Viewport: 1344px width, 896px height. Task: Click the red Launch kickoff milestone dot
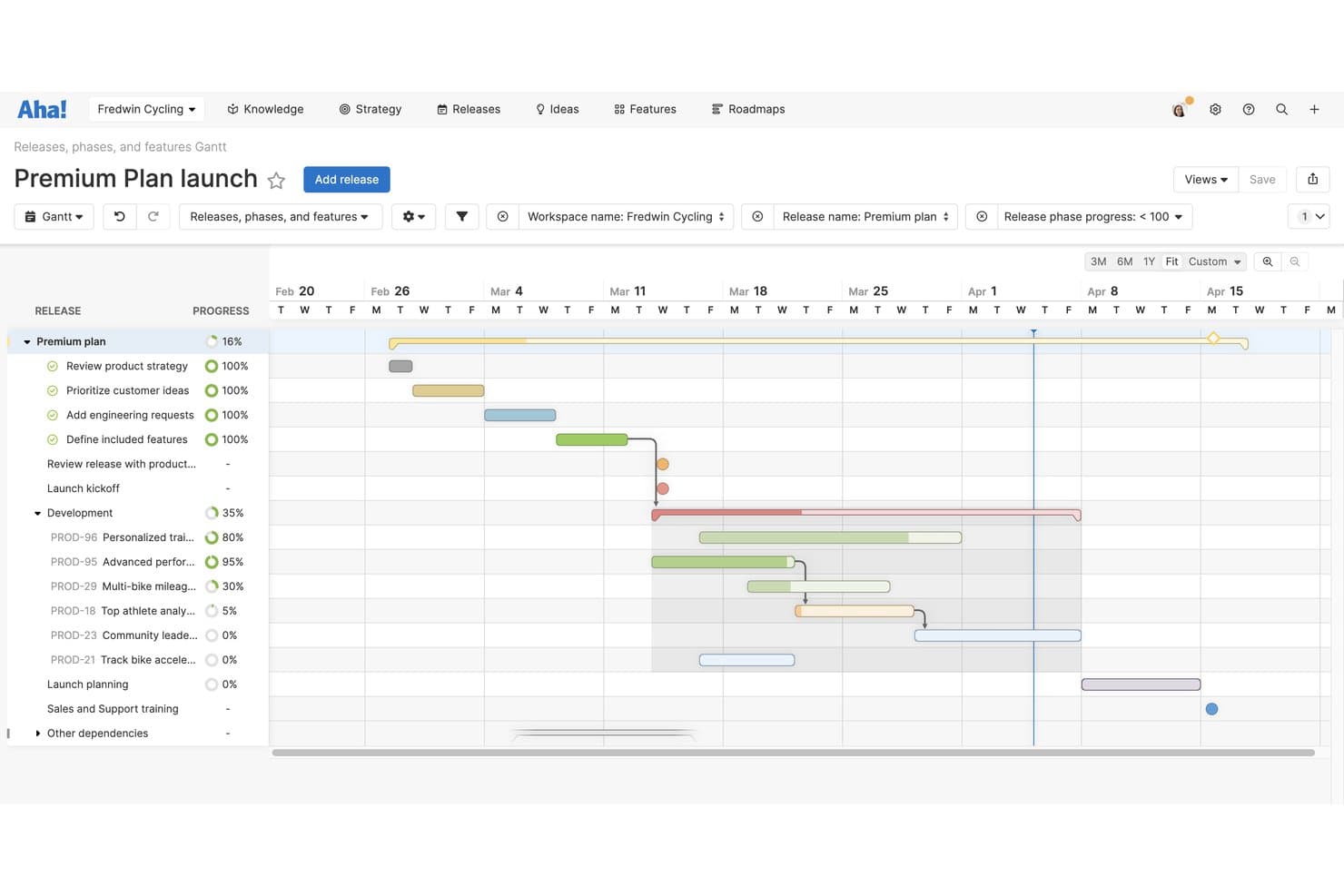663,488
